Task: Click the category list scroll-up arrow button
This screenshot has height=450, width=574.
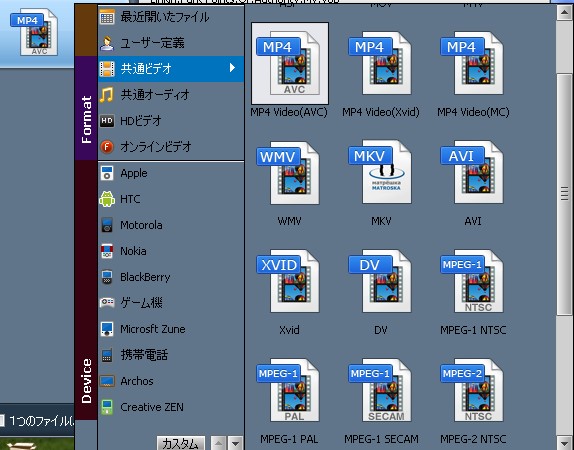Action: click(x=219, y=443)
